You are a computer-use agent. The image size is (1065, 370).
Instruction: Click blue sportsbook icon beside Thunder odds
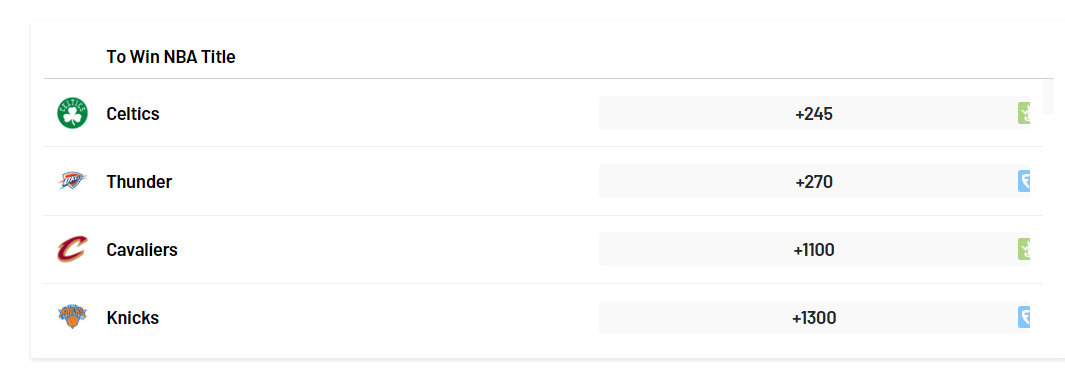[1024, 181]
